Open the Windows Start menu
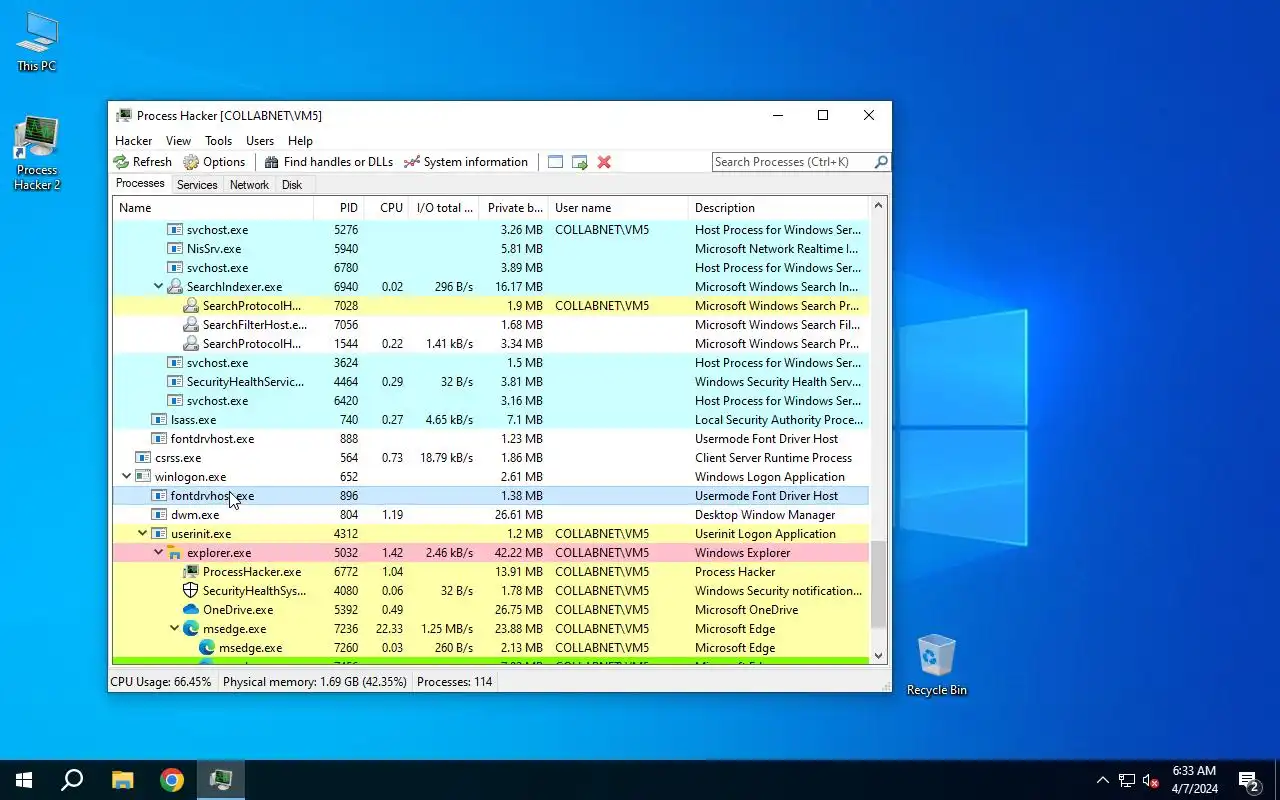 click(x=24, y=780)
